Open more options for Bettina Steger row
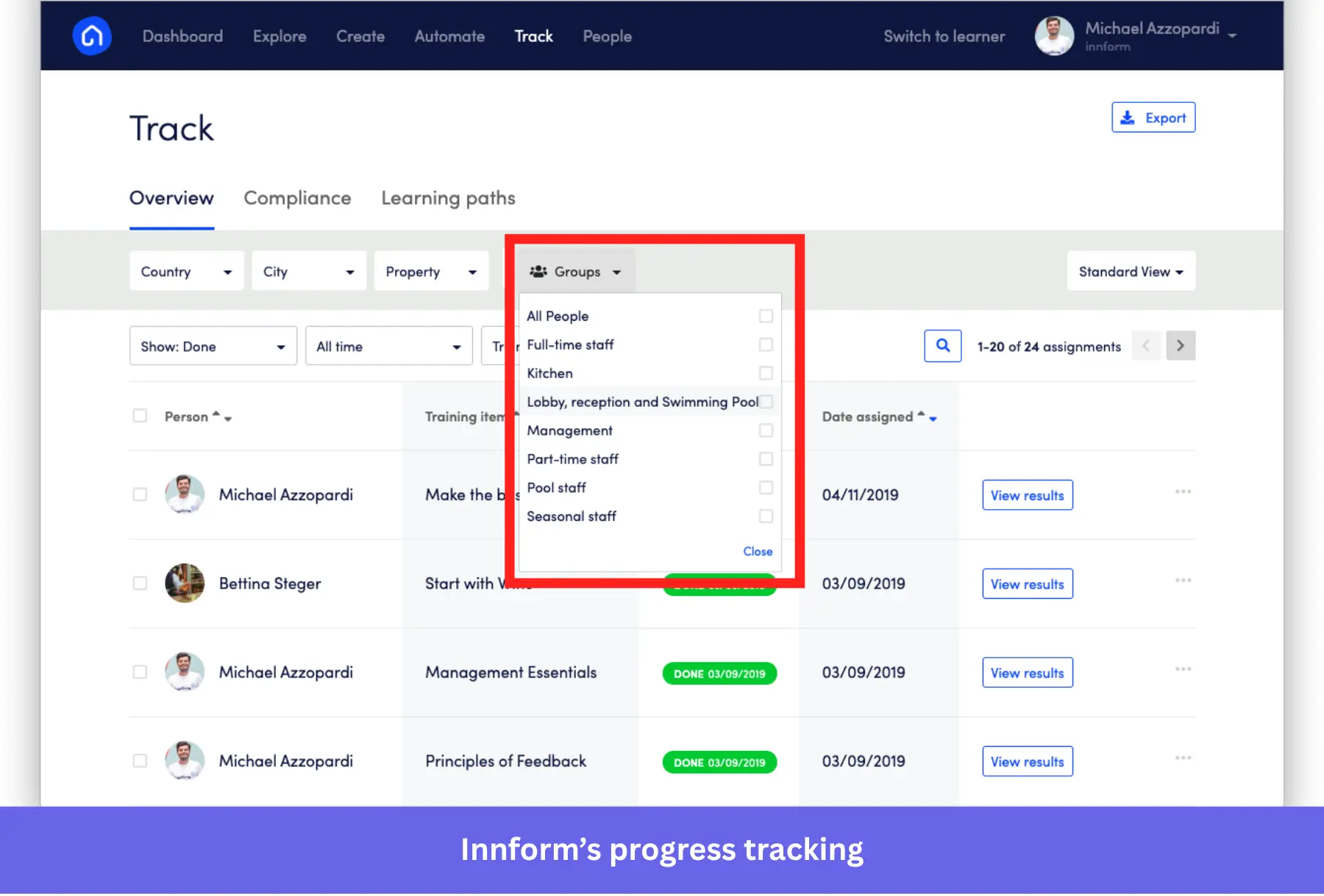Image resolution: width=1324 pixels, height=896 pixels. (1183, 580)
